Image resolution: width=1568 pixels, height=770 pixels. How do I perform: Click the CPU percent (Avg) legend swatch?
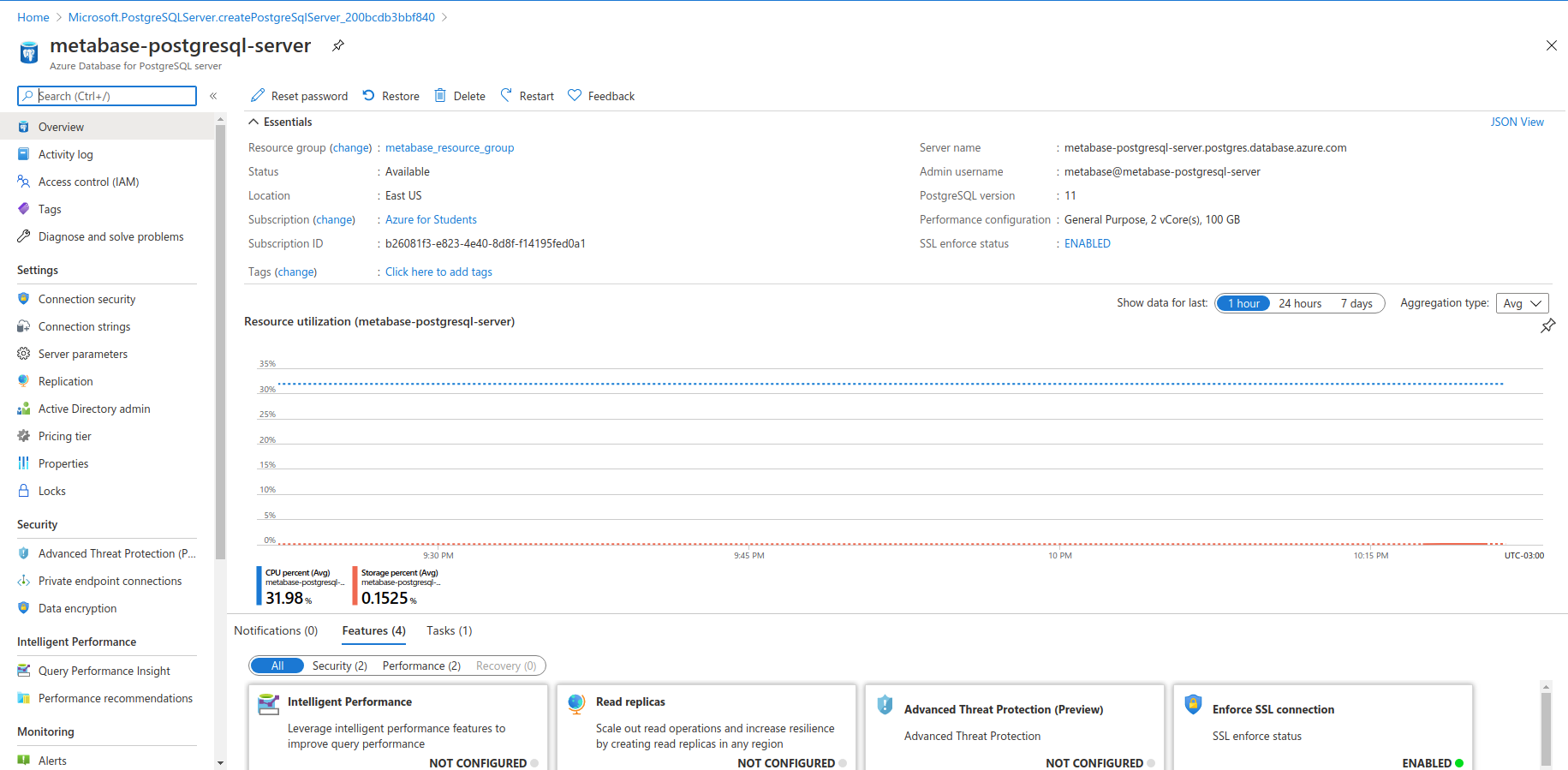point(259,586)
